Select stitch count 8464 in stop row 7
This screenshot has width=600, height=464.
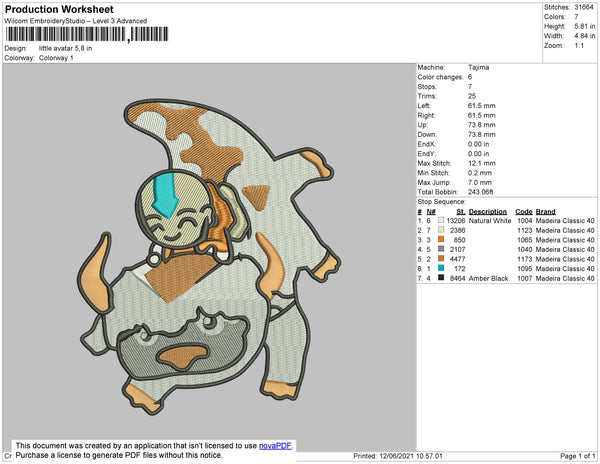[458, 278]
